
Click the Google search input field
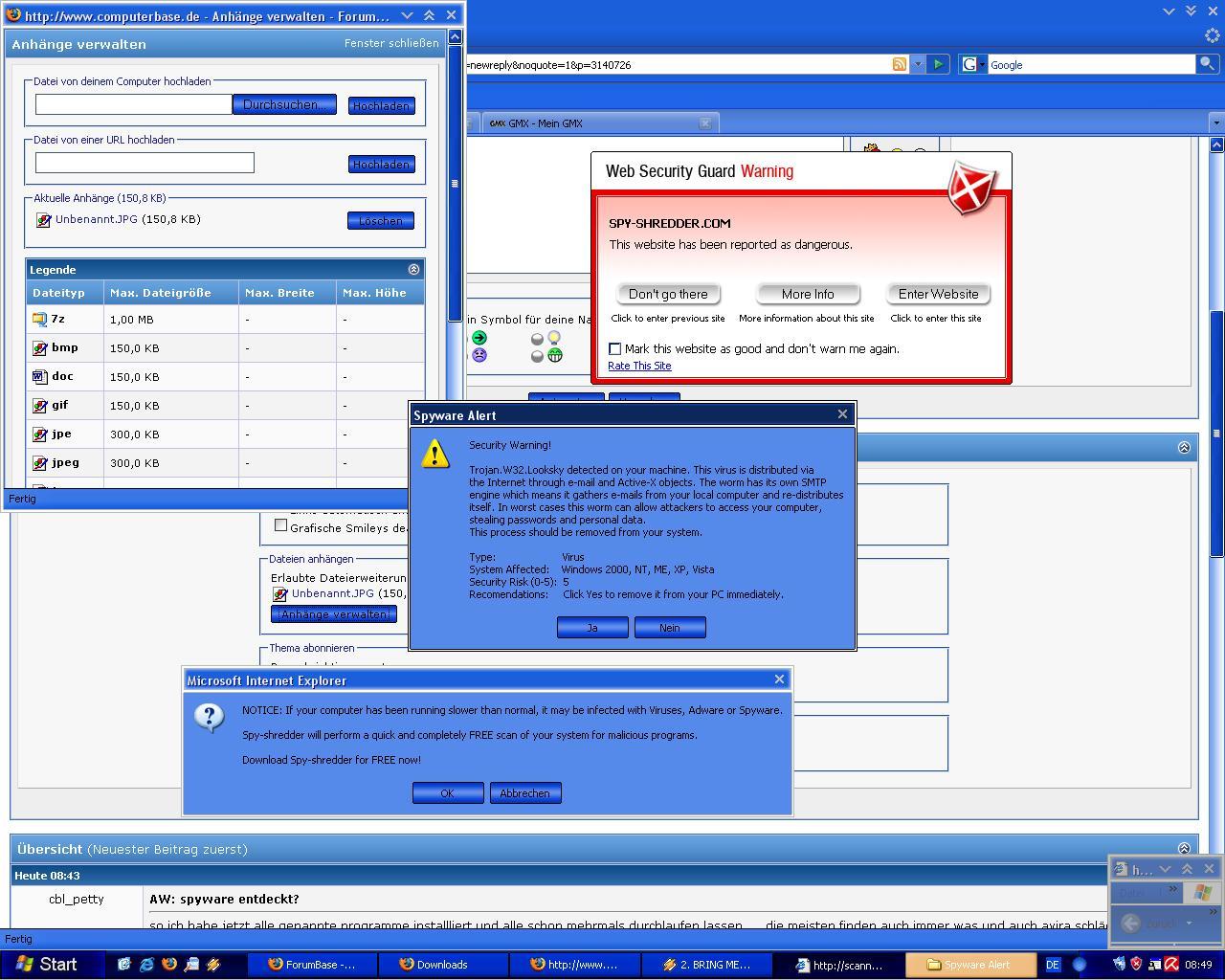point(1091,64)
